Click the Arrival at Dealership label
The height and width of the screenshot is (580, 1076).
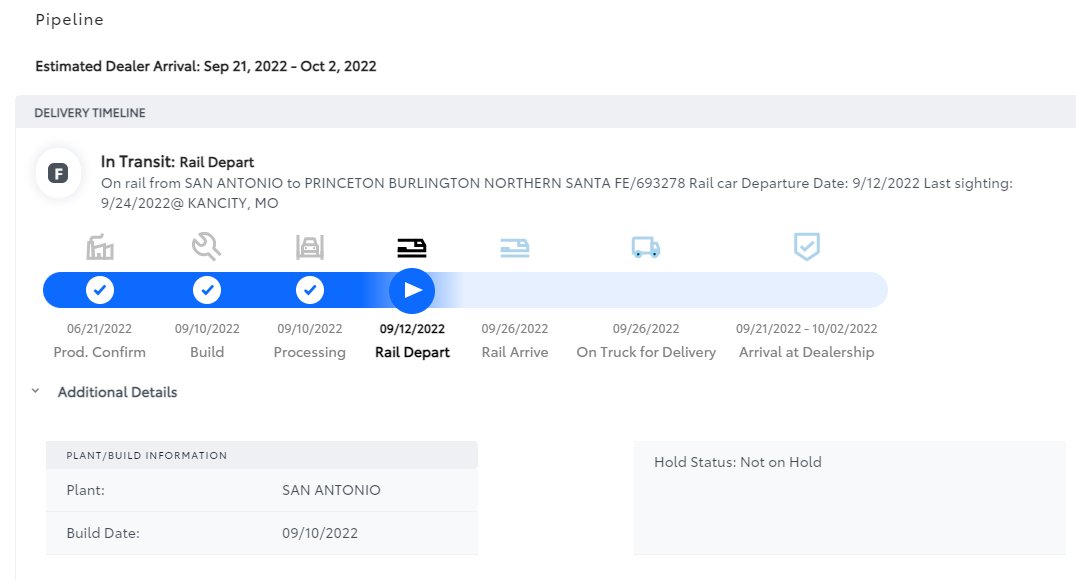point(806,352)
